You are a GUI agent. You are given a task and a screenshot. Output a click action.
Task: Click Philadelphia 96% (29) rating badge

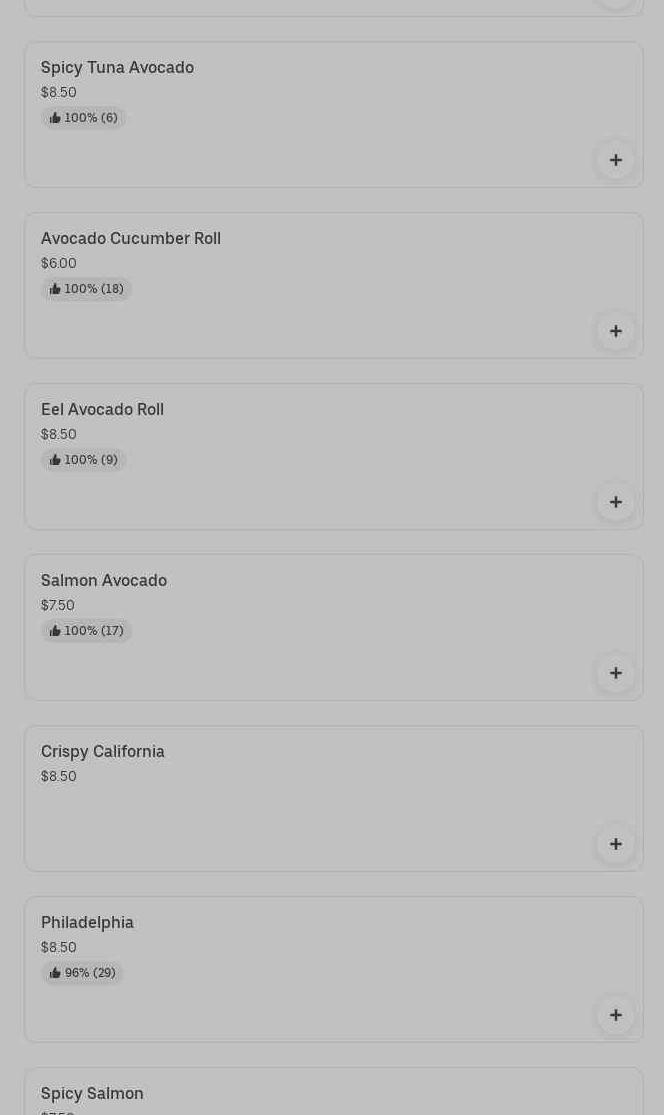pyautogui.click(x=83, y=973)
